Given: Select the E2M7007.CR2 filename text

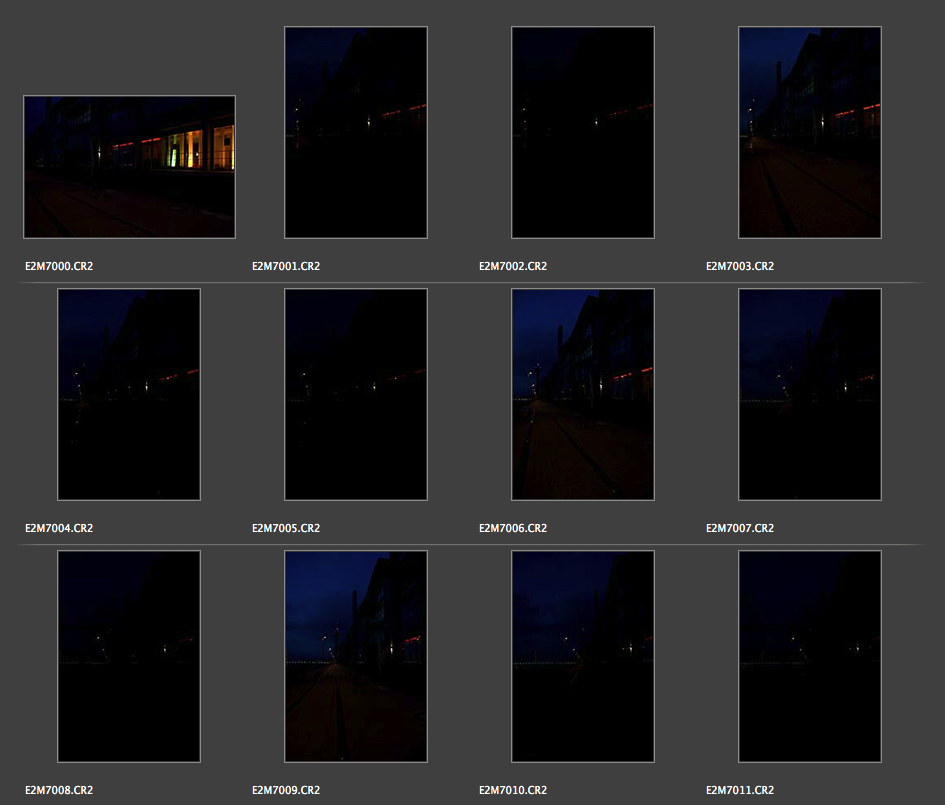Looking at the screenshot, I should 740,528.
